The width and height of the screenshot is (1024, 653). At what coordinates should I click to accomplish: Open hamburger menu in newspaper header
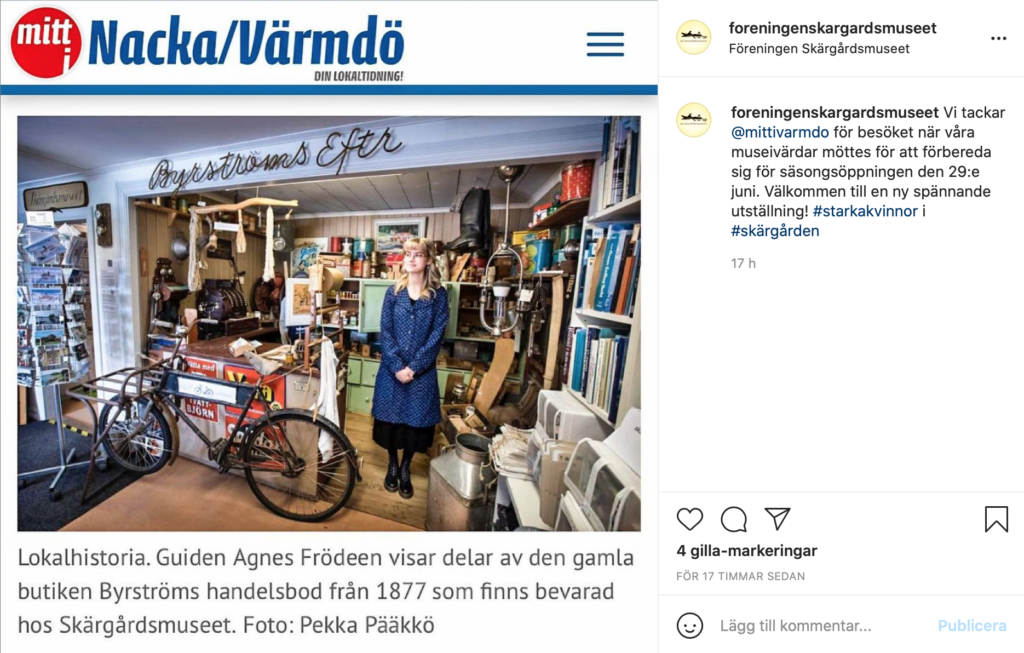tap(605, 44)
